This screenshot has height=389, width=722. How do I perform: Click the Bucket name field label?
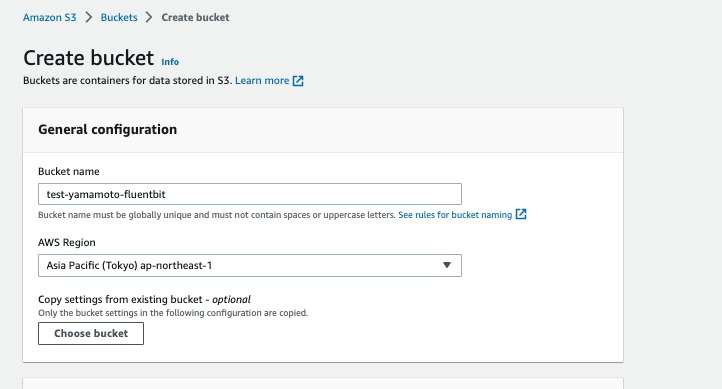click(69, 171)
